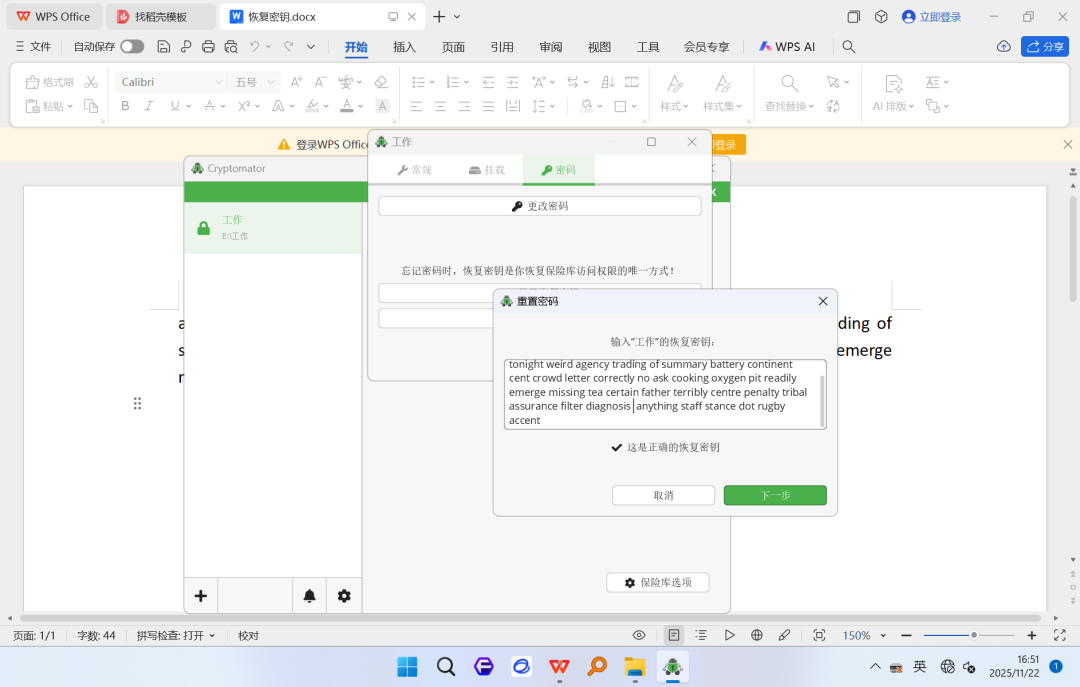The image size is (1080, 687).
Task: Open the search magnifier in ribbon
Action: pyautogui.click(x=849, y=47)
